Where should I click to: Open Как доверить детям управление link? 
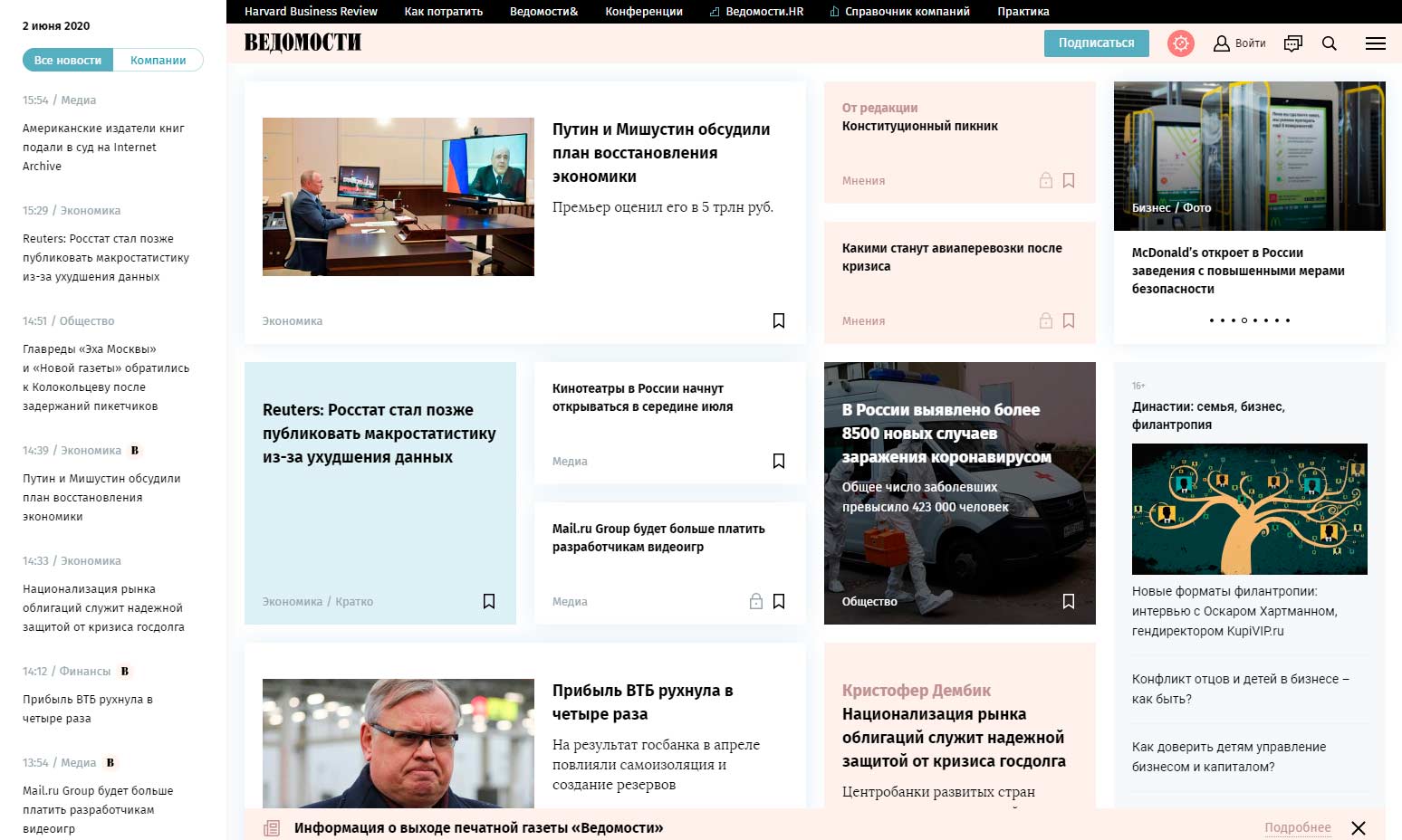pyautogui.click(x=1229, y=757)
